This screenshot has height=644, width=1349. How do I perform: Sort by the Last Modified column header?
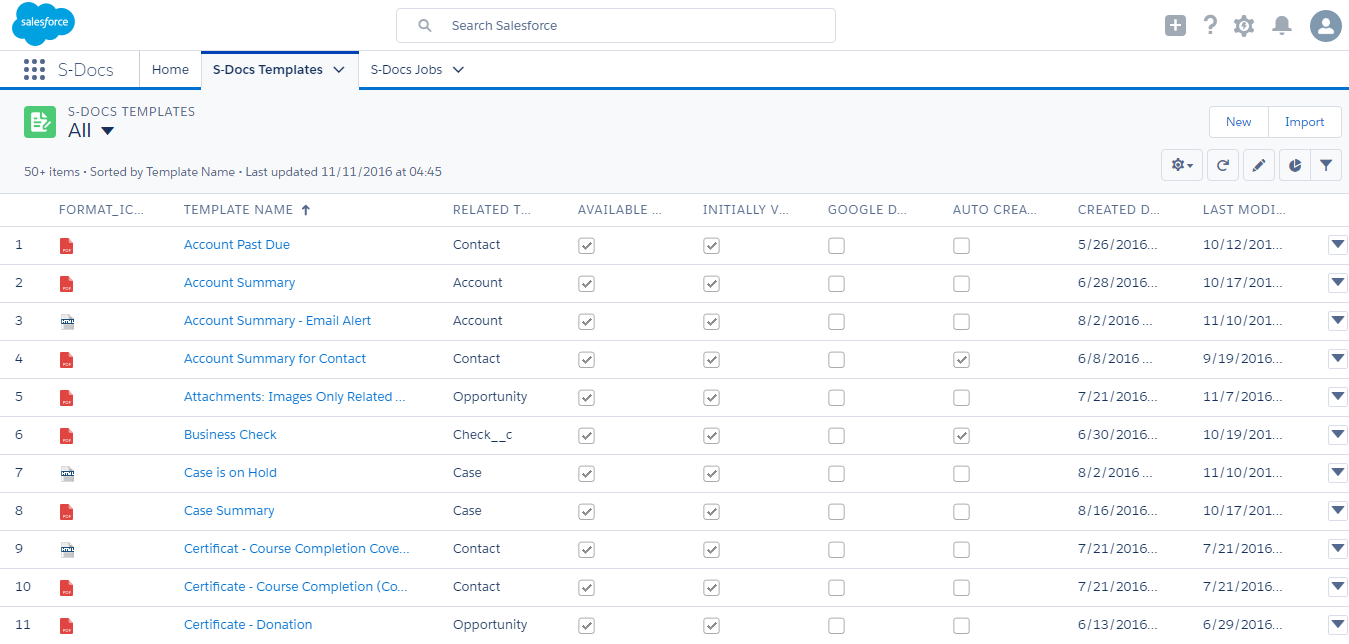click(x=1244, y=210)
